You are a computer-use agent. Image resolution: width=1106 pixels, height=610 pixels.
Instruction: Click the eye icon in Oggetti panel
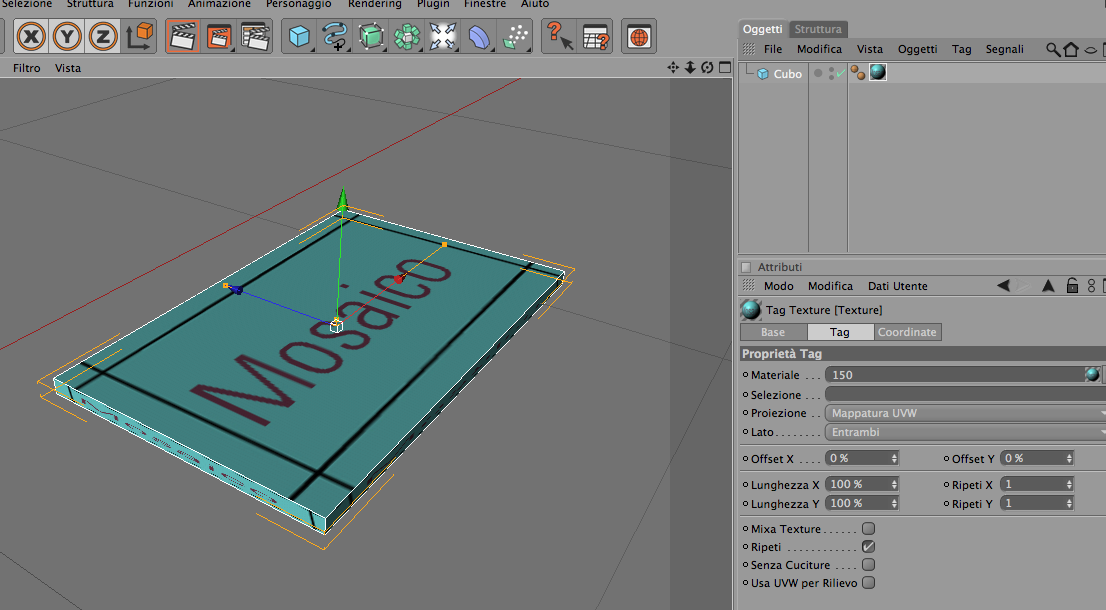point(1090,49)
